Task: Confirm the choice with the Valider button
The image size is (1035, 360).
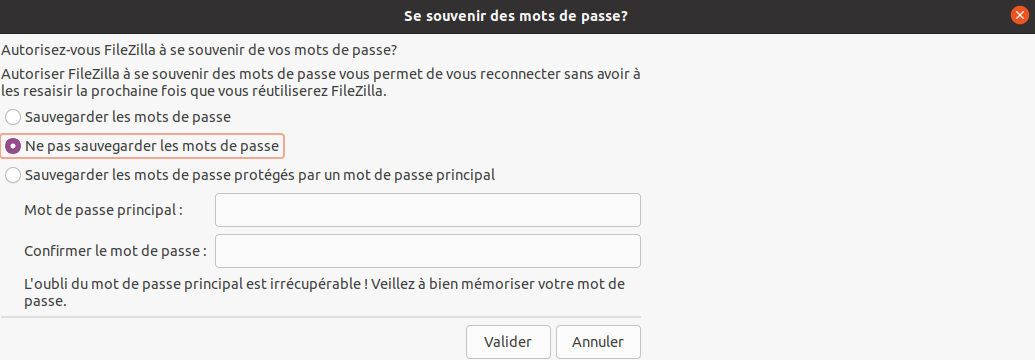Action: coord(508,342)
